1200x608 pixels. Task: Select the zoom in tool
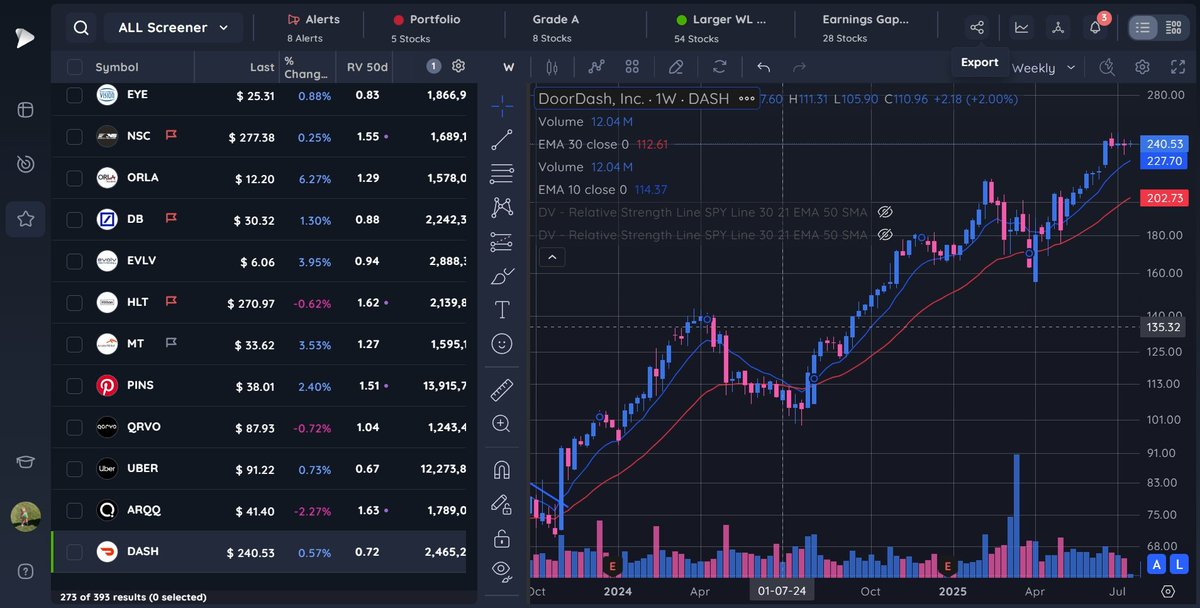[502, 423]
